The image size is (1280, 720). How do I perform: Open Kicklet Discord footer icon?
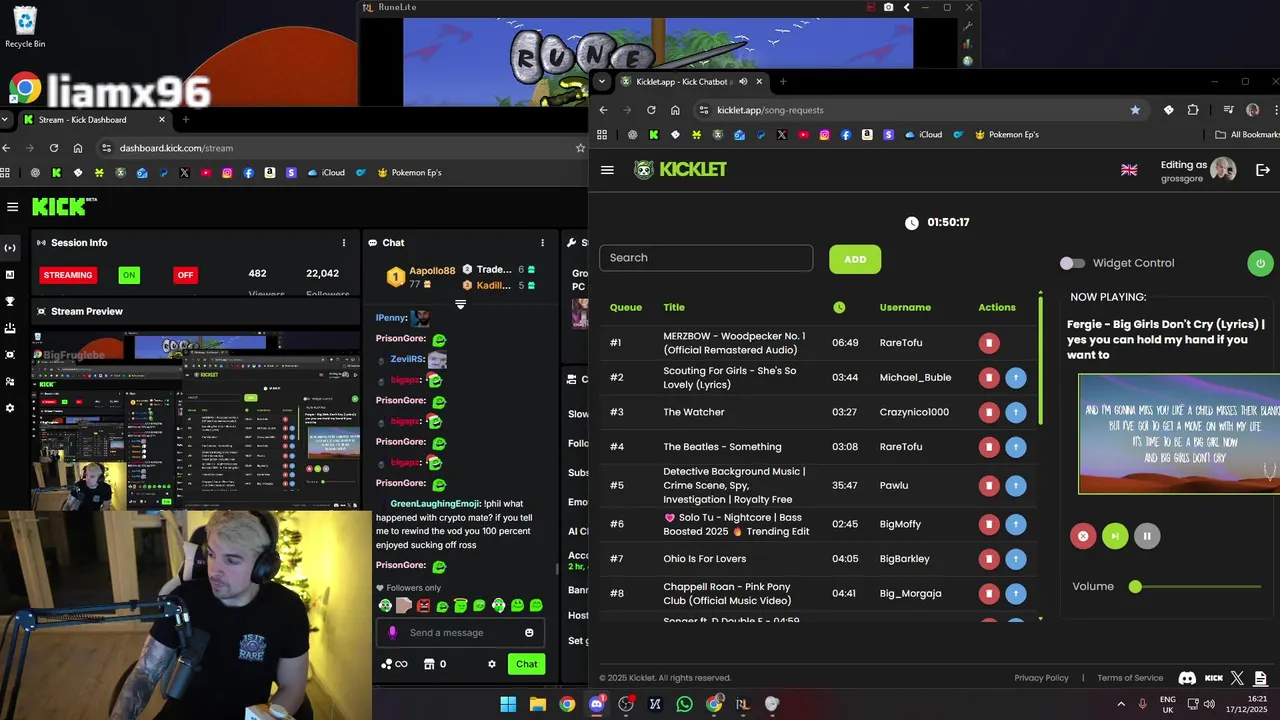point(1187,678)
